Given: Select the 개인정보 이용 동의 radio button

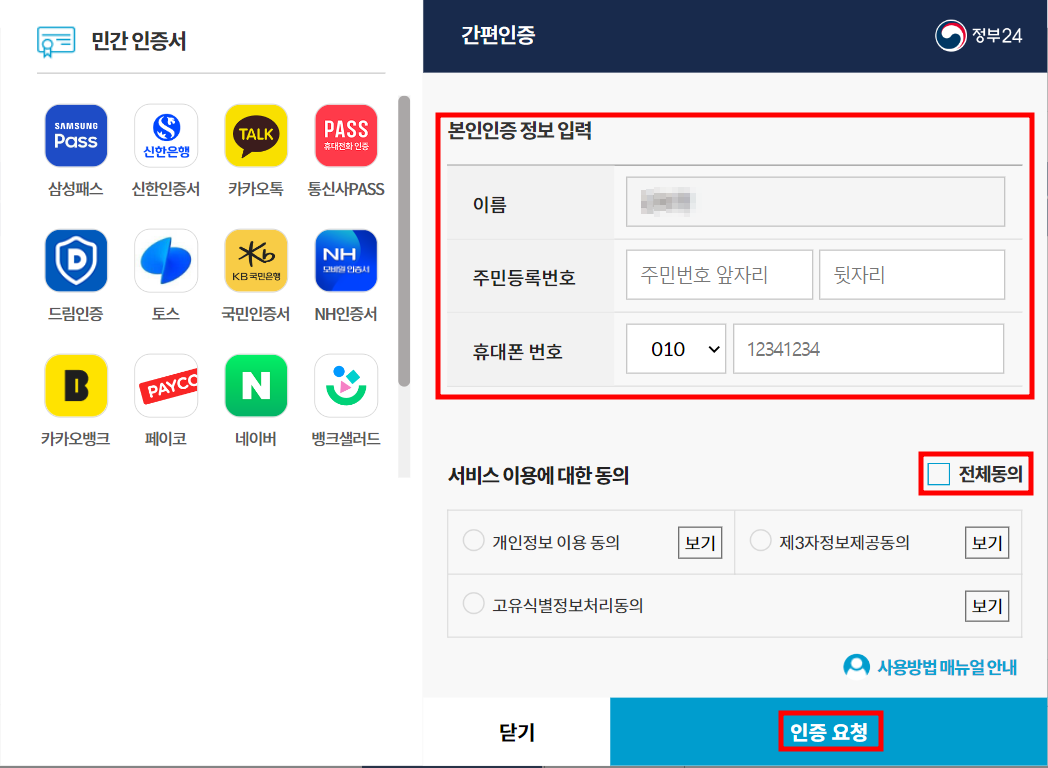Looking at the screenshot, I should tap(473, 542).
